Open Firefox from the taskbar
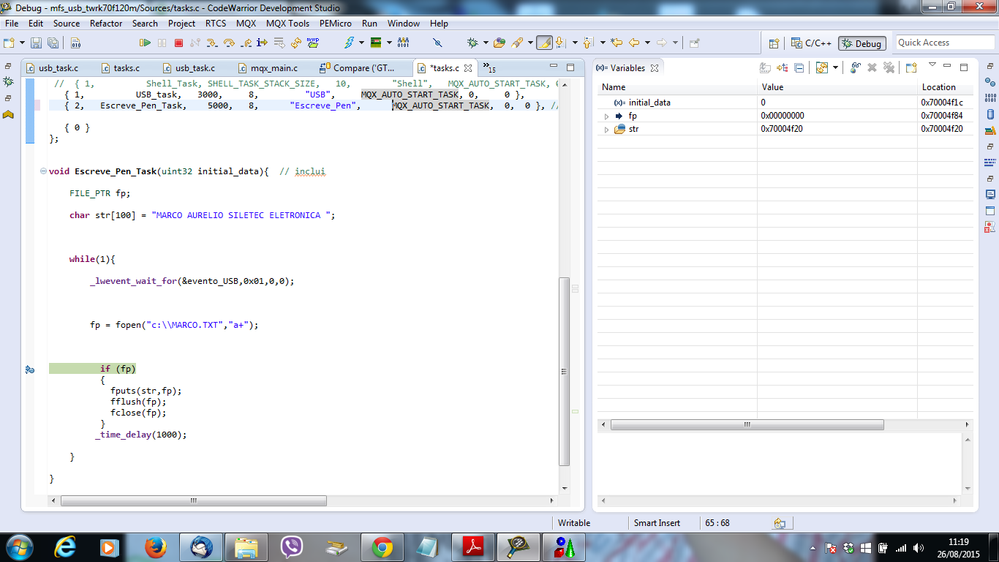This screenshot has width=999, height=562. (x=155, y=547)
